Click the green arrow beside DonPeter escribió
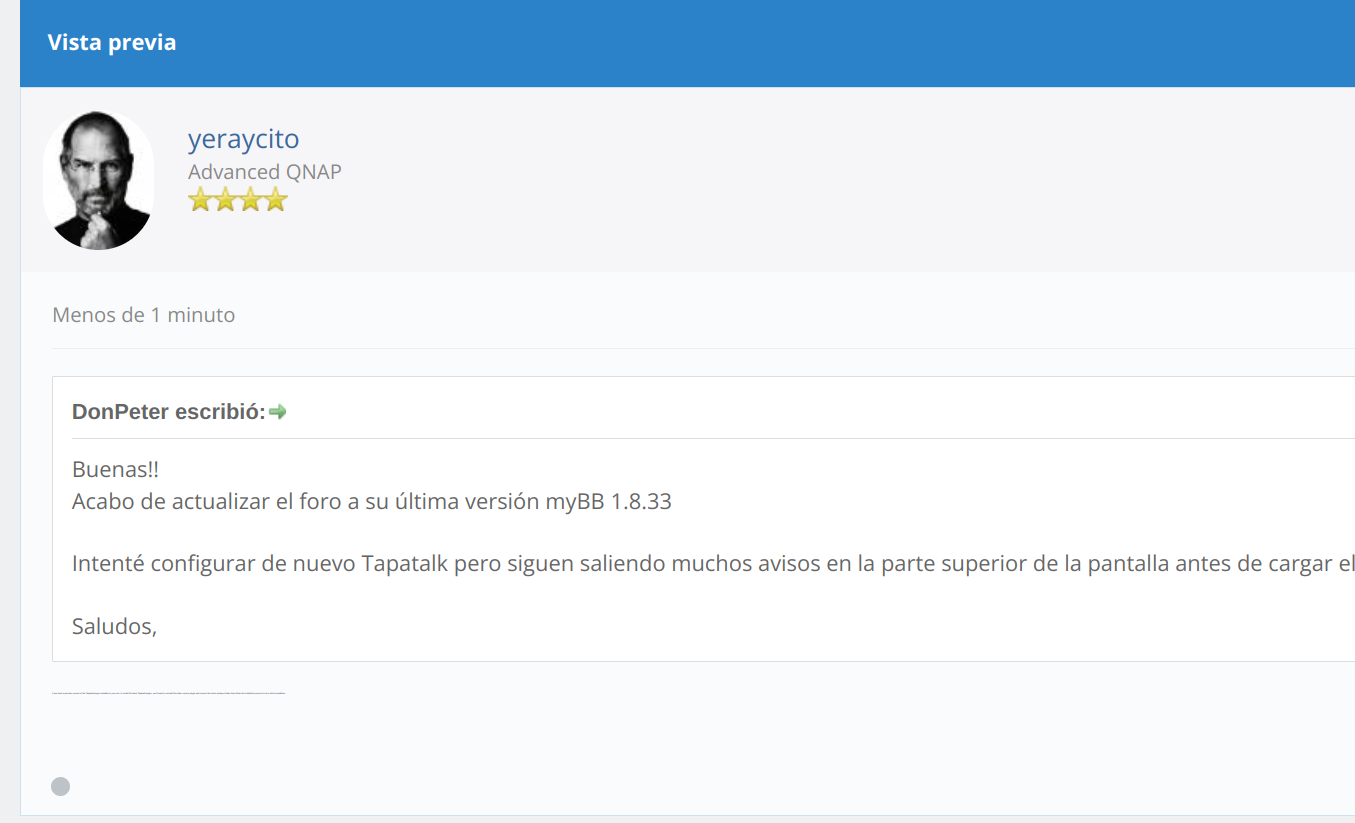Image resolution: width=1355 pixels, height=823 pixels. (278, 411)
